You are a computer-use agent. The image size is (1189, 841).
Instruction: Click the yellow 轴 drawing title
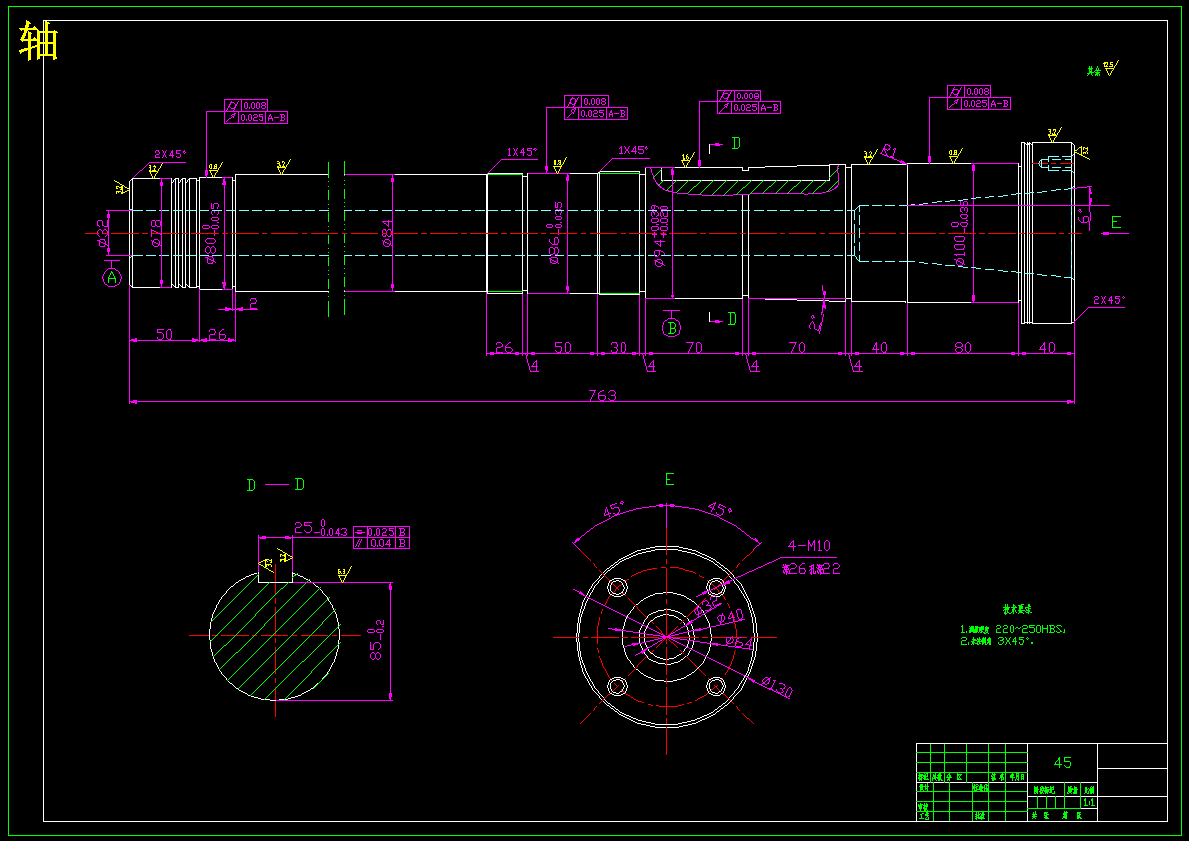pyautogui.click(x=39, y=42)
